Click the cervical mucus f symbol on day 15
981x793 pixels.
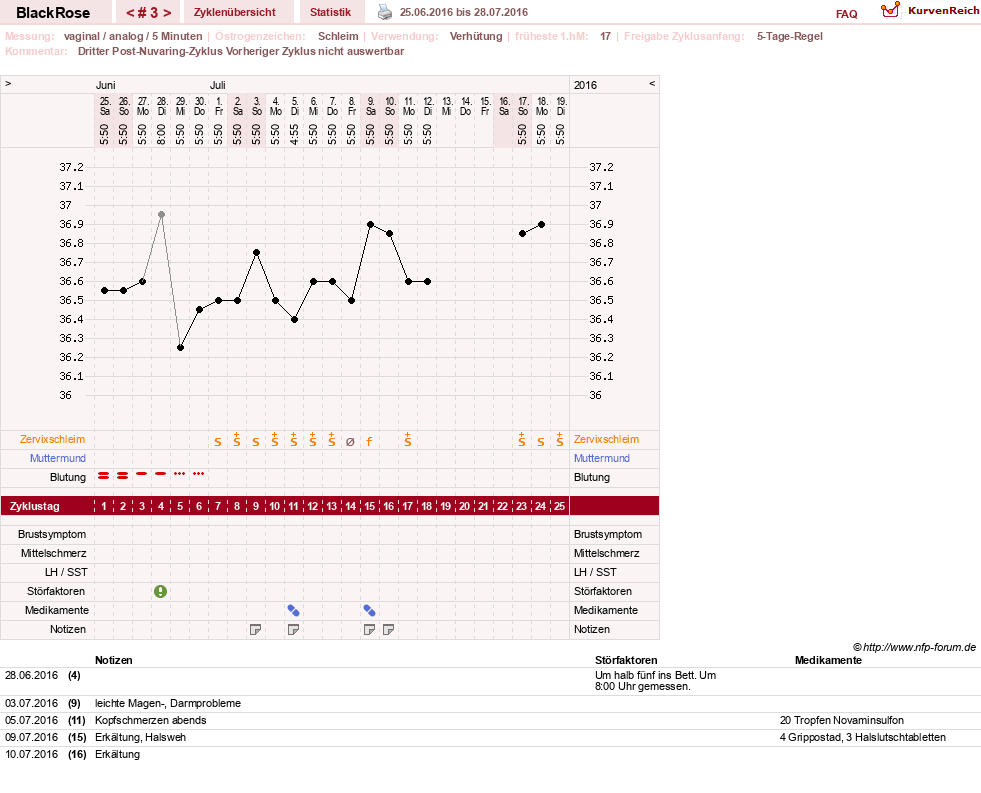(x=369, y=442)
